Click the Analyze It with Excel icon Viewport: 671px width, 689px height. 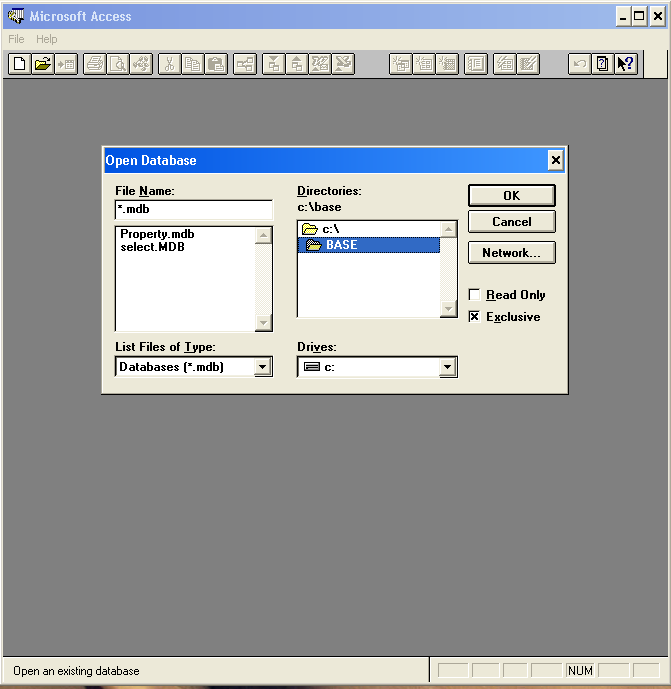click(x=344, y=64)
